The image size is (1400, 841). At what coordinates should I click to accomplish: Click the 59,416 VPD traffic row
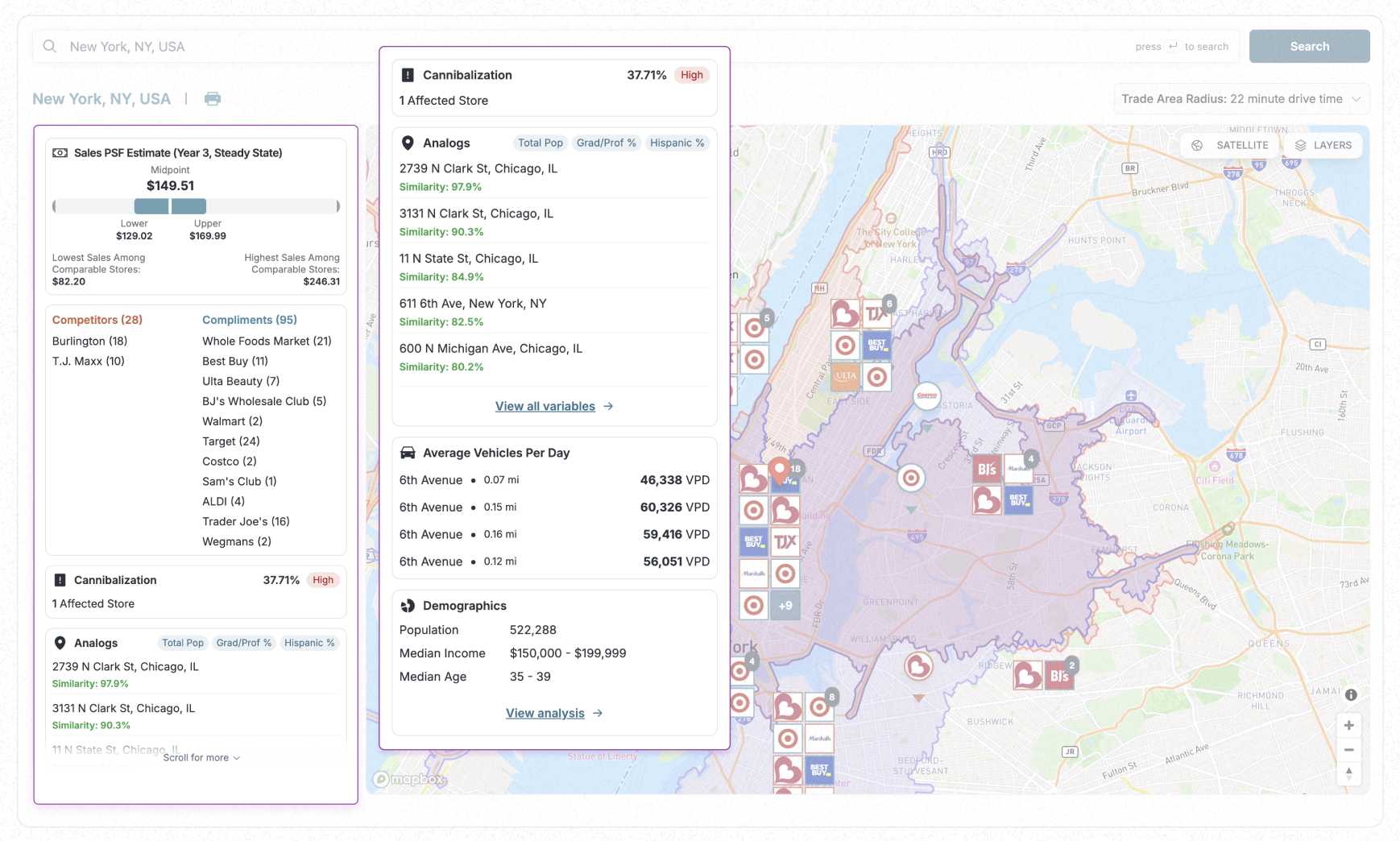[554, 534]
